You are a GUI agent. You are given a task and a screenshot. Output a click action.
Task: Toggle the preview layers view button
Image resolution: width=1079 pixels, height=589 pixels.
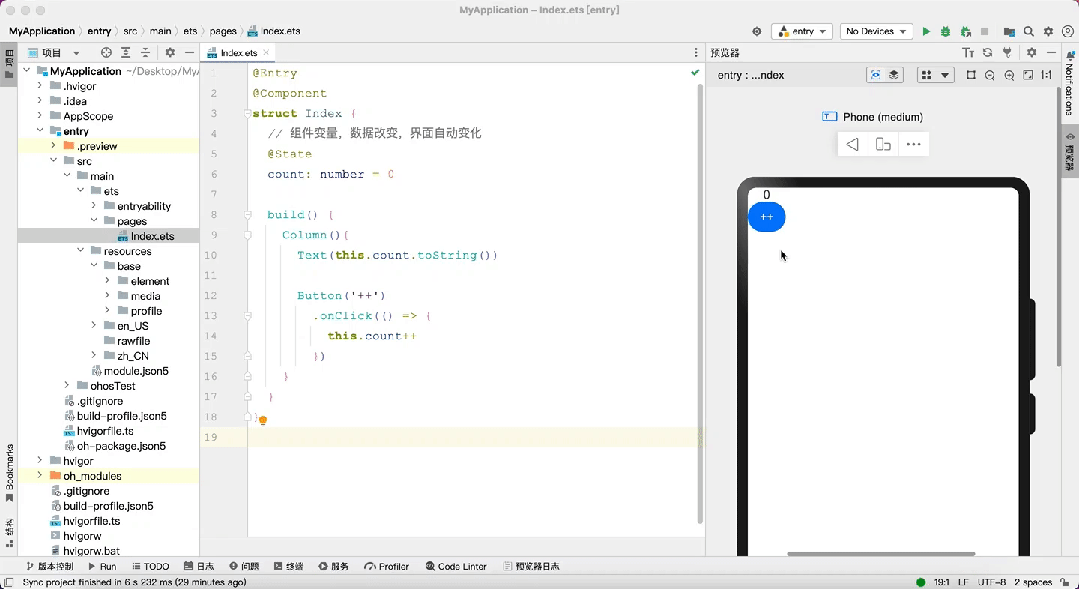[893, 75]
